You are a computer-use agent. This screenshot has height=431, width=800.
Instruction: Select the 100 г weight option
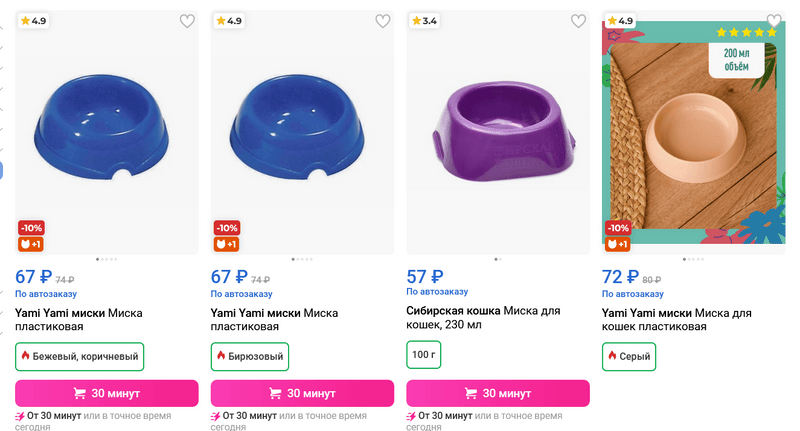424,355
